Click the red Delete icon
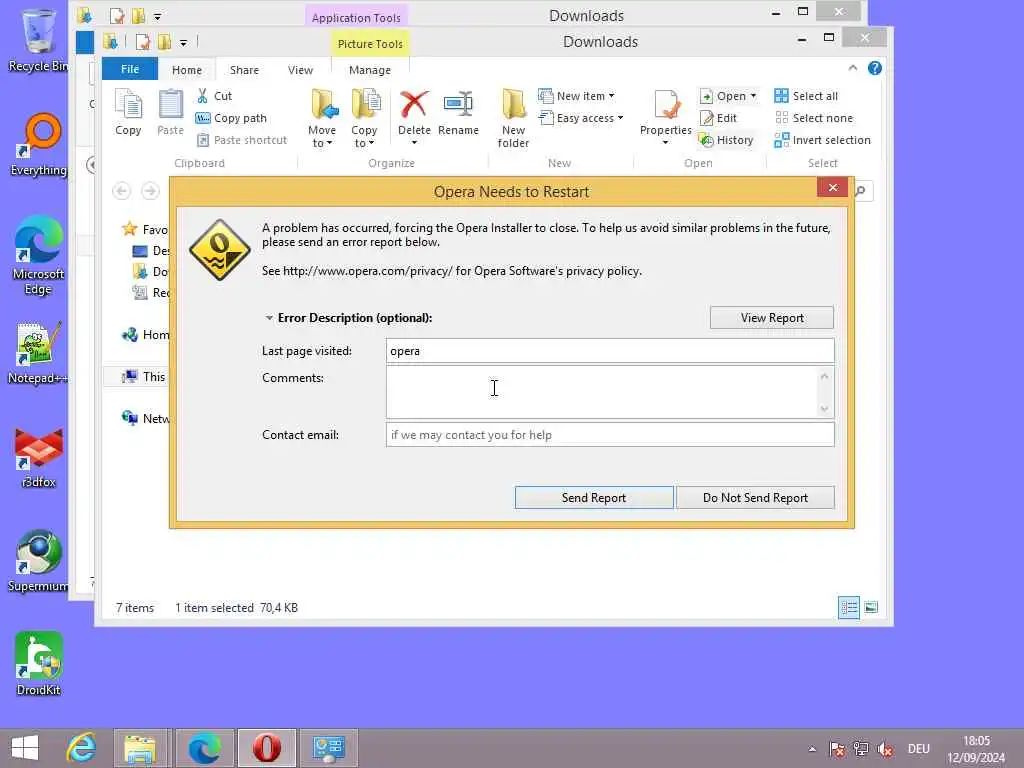This screenshot has height=768, width=1024. (x=414, y=104)
